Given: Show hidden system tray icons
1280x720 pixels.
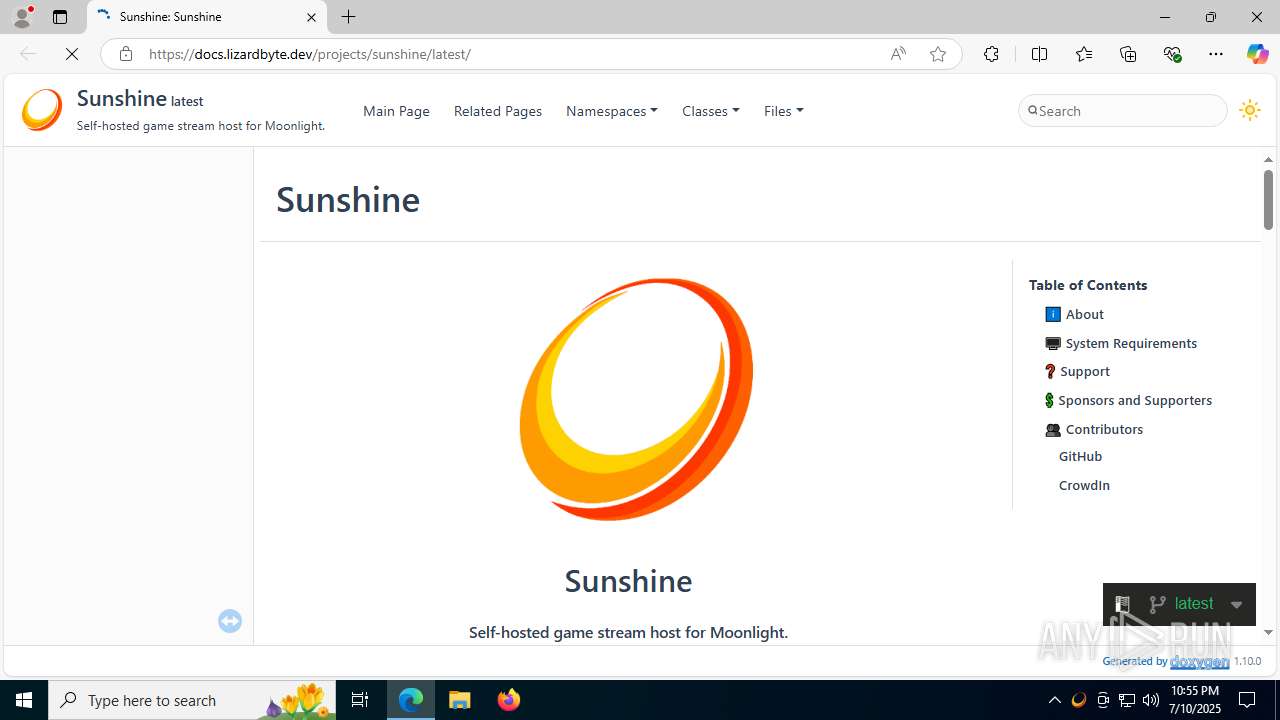Looking at the screenshot, I should pyautogui.click(x=1054, y=700).
